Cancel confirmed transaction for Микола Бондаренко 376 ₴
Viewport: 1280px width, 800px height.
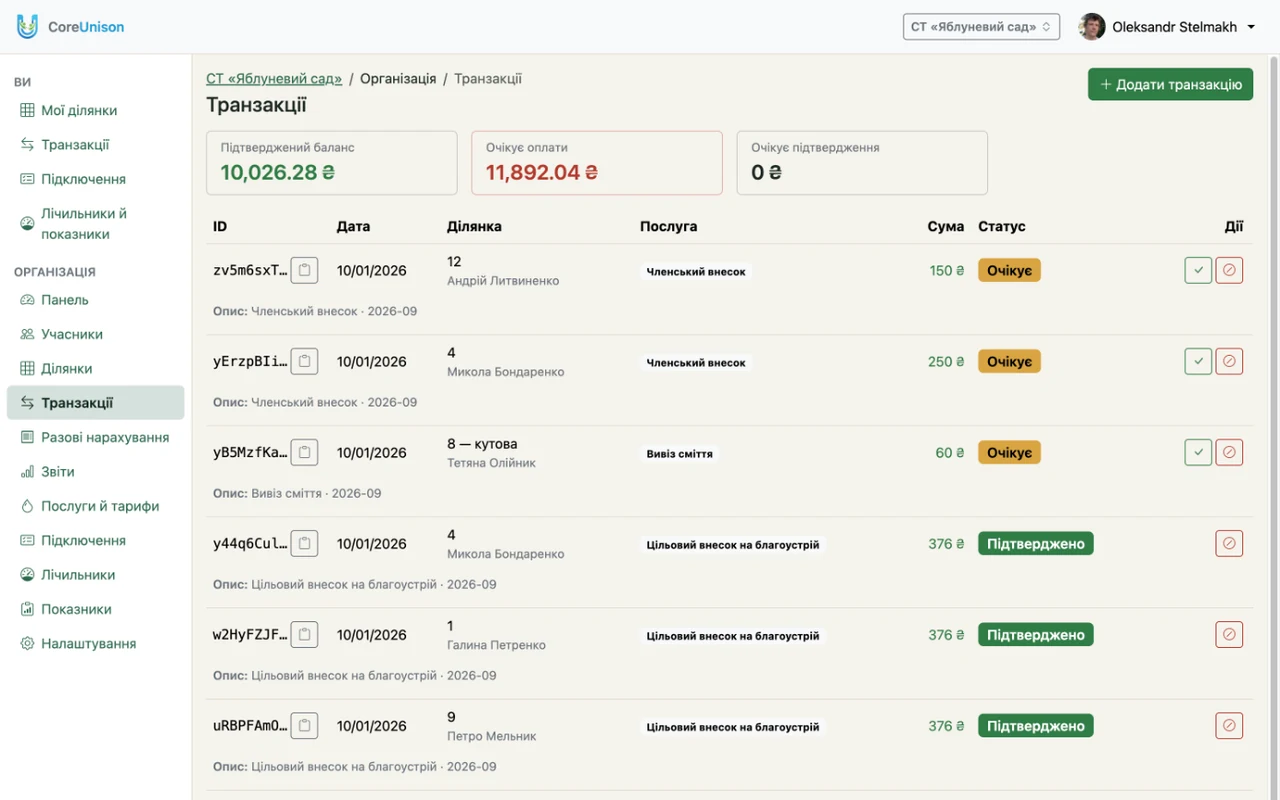point(1229,543)
